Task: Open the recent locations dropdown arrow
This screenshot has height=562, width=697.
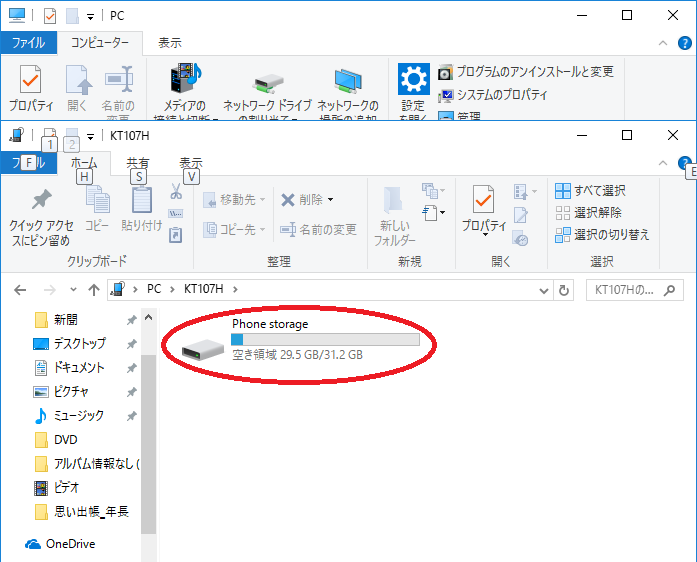Action: [x=73, y=290]
